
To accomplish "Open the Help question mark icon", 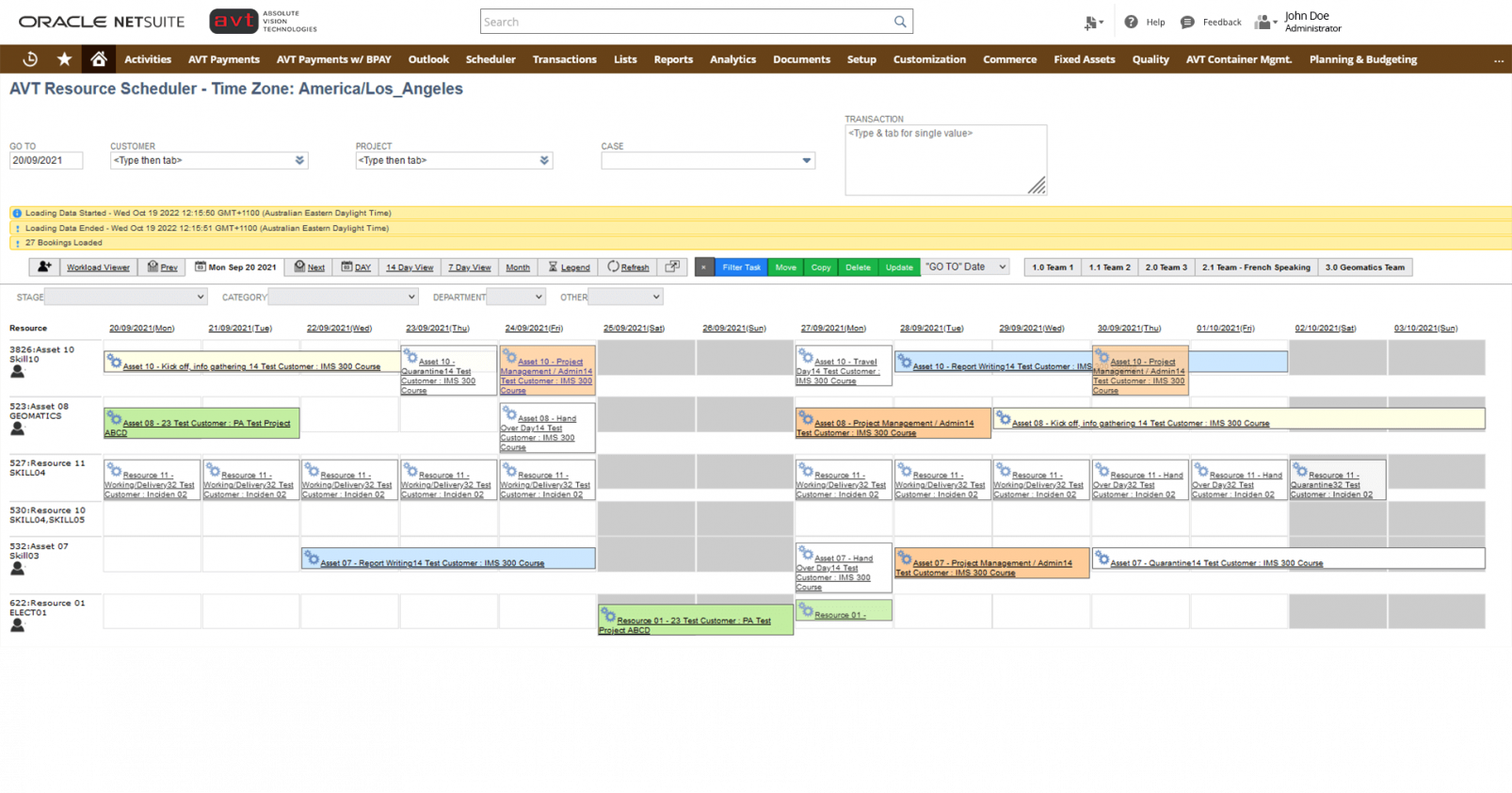I will (1131, 22).
